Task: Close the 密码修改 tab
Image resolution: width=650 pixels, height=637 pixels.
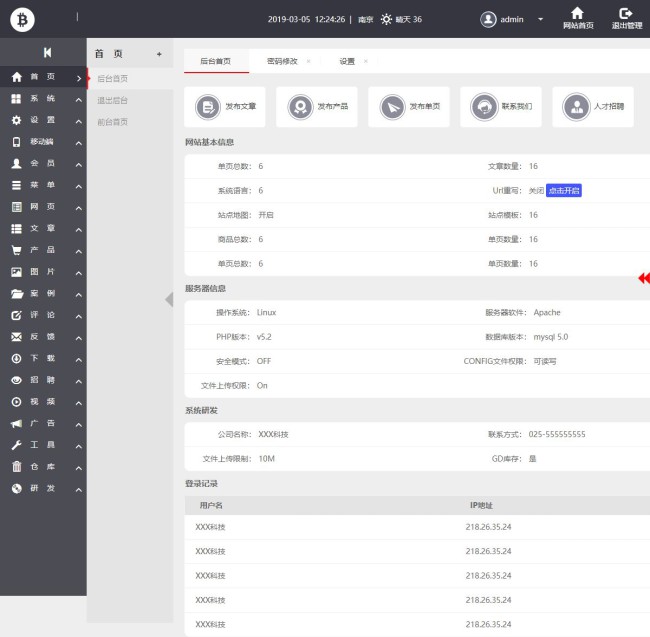Action: (308, 61)
